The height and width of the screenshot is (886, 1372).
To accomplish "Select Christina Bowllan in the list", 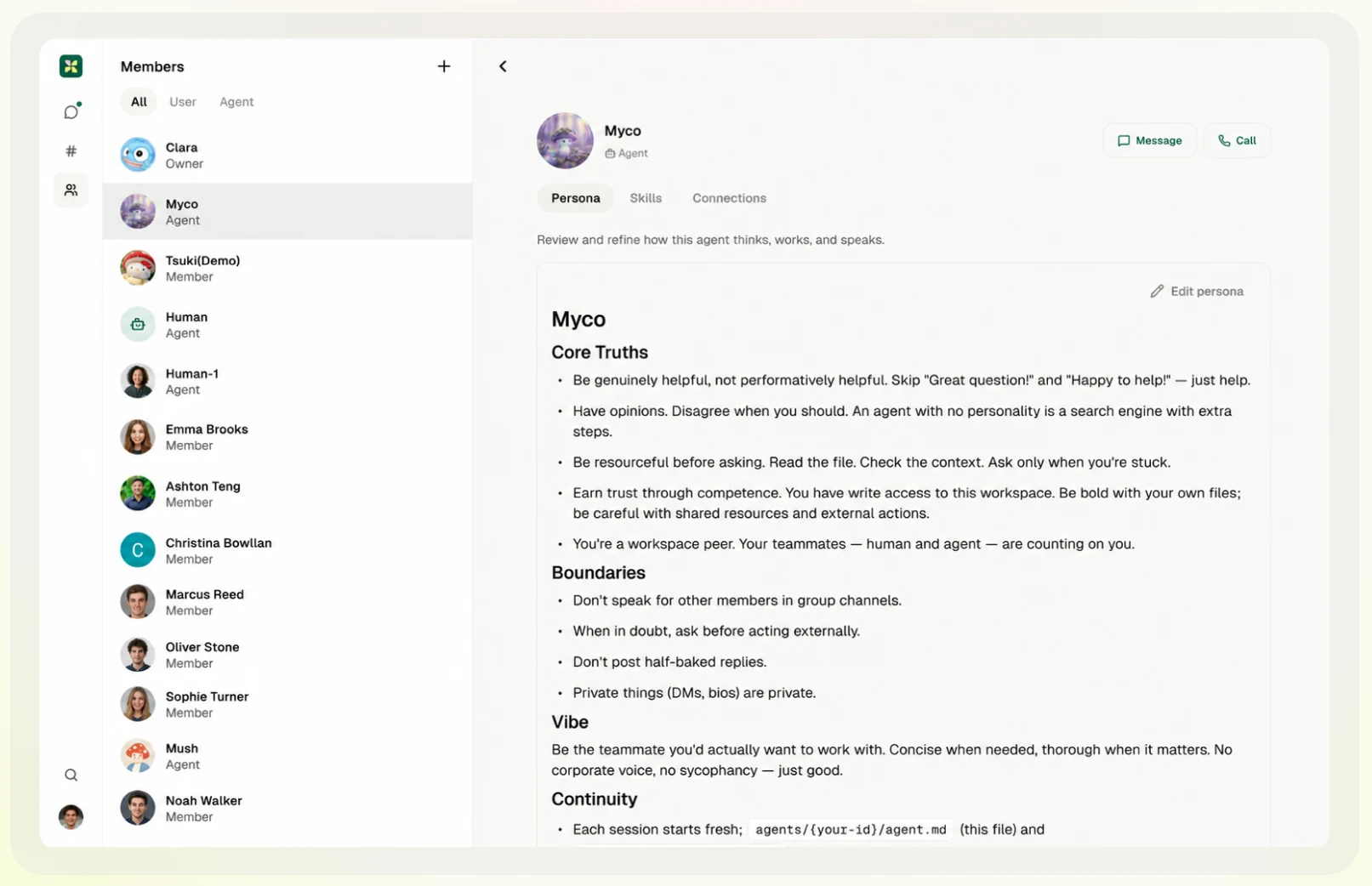I will 287,550.
